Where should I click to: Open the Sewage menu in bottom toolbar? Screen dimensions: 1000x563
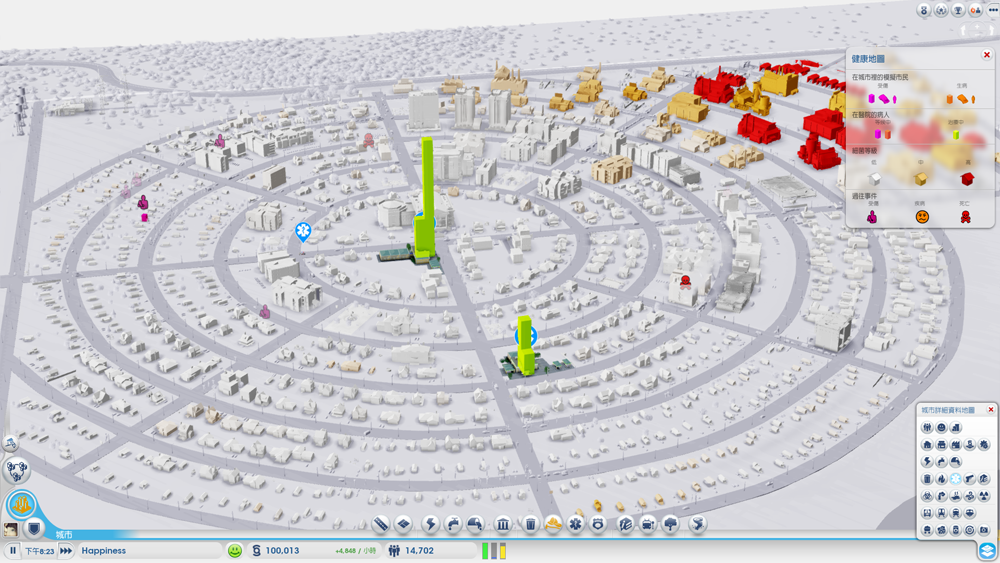click(475, 524)
